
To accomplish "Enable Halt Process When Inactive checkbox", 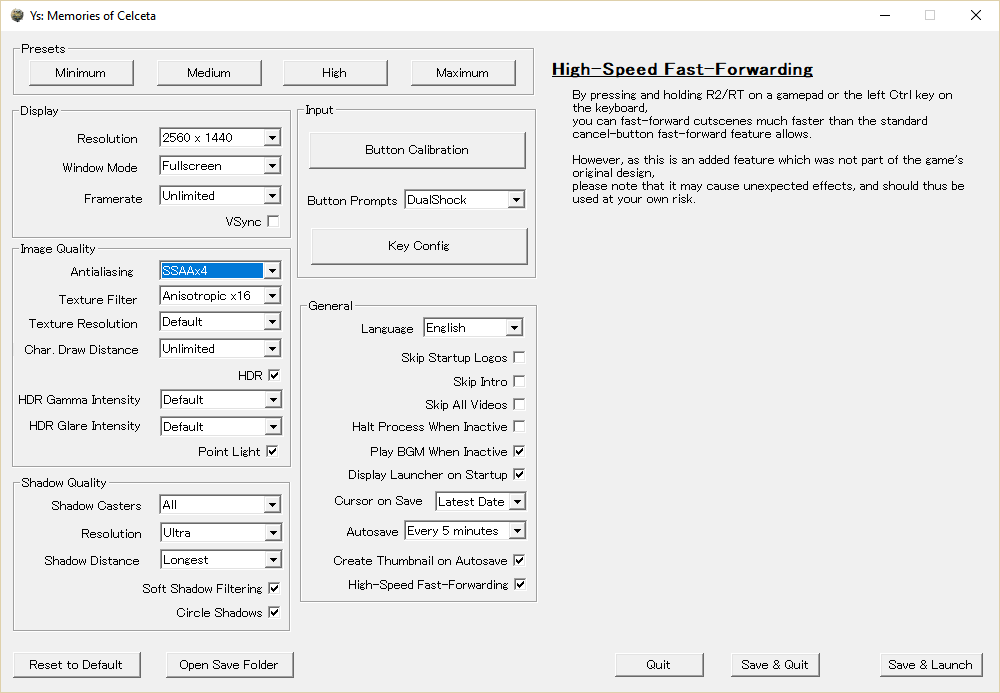I will (519, 426).
